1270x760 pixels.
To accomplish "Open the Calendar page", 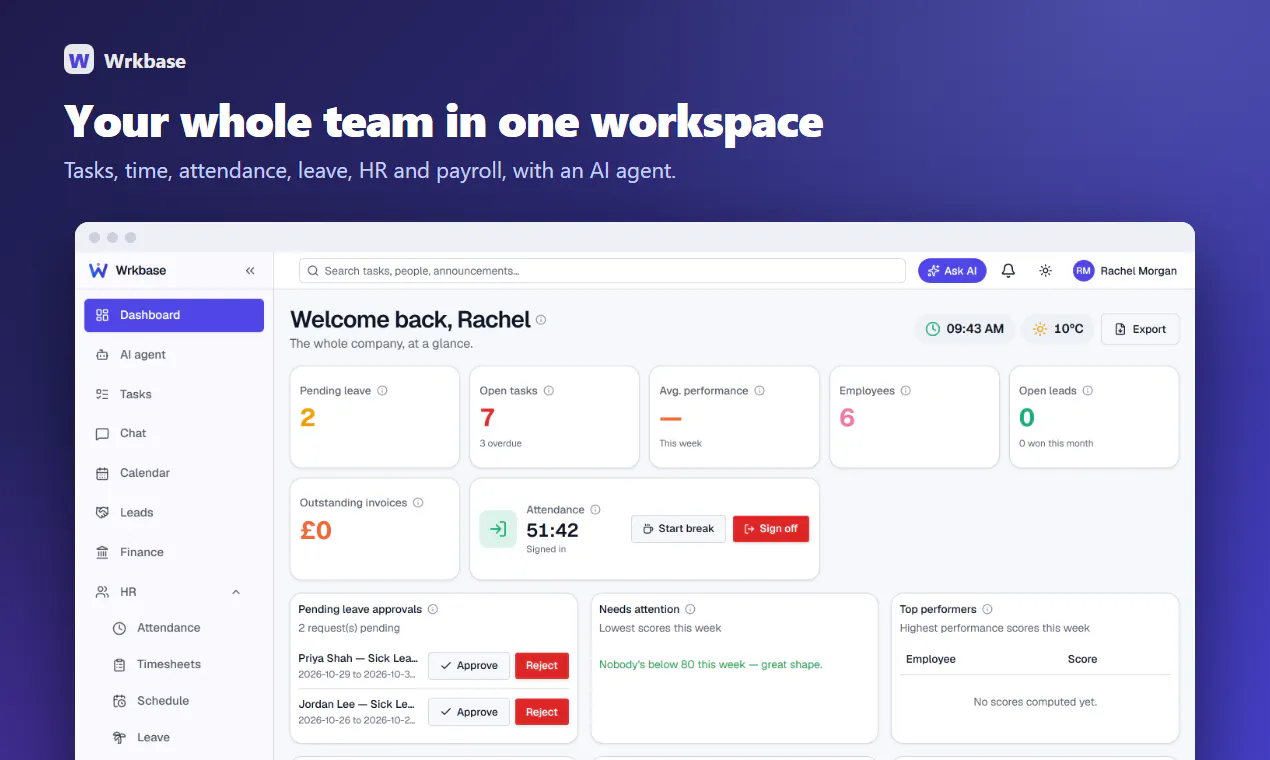I will click(x=174, y=473).
